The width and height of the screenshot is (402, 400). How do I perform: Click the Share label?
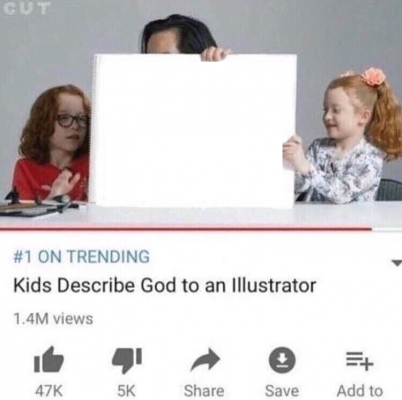pyautogui.click(x=204, y=391)
